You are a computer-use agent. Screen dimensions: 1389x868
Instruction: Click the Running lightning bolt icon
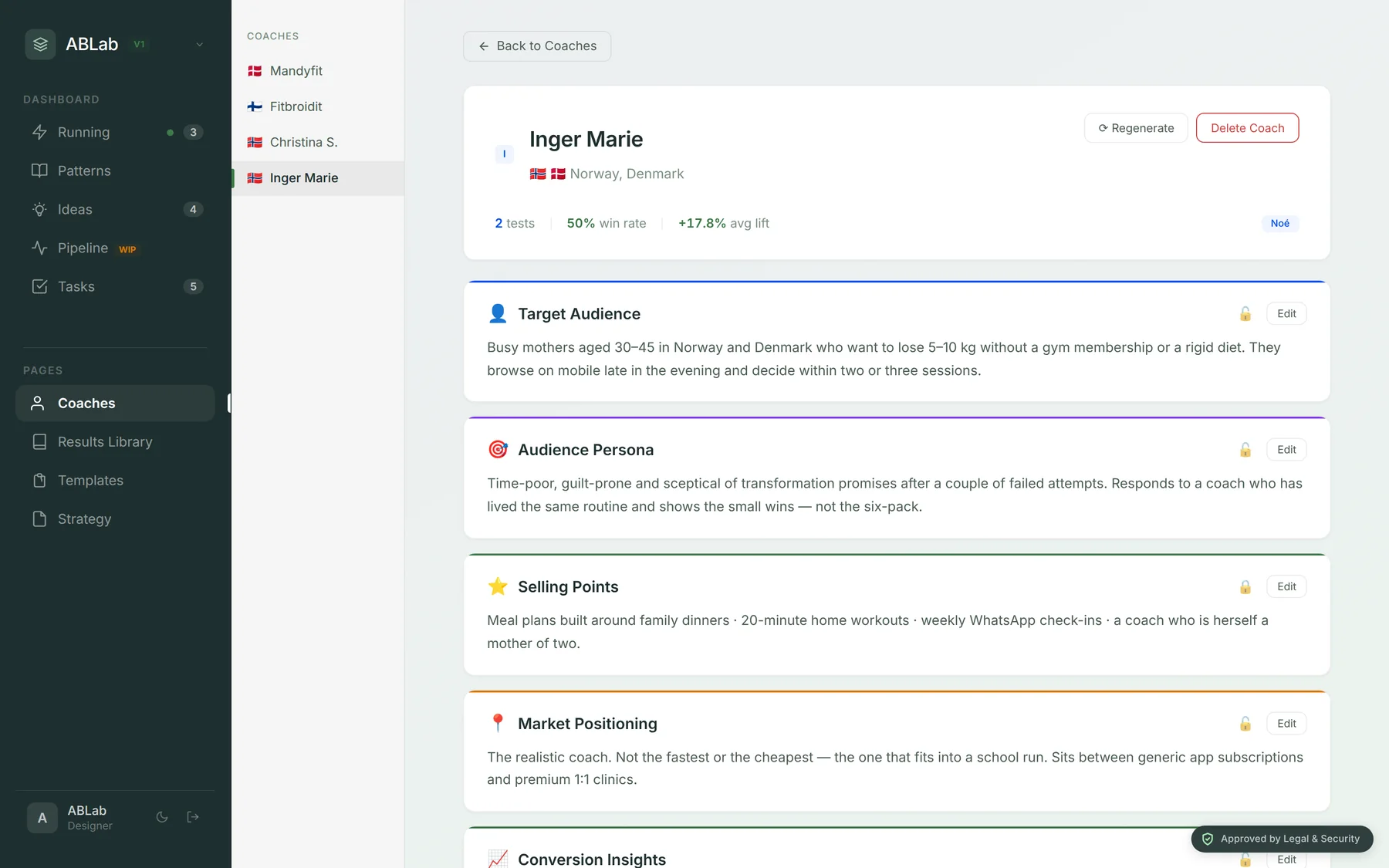click(x=39, y=132)
